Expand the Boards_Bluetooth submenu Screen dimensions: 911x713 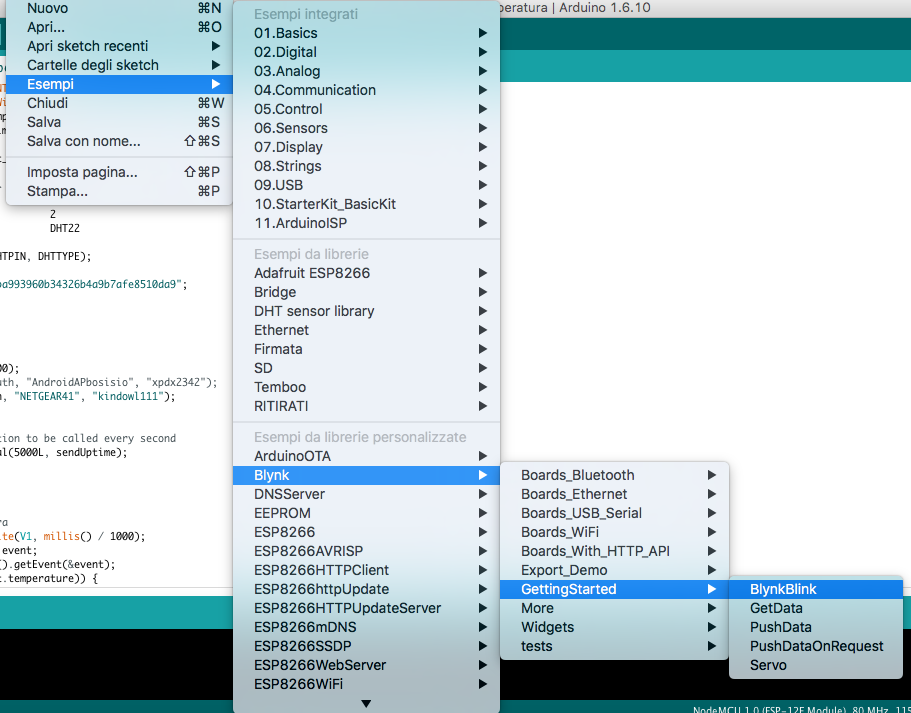[577, 475]
